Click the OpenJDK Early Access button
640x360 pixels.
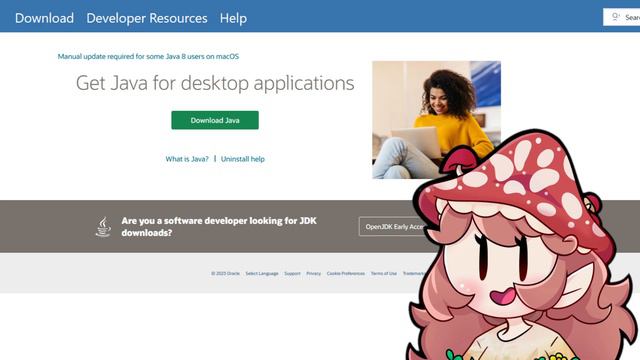(392, 227)
